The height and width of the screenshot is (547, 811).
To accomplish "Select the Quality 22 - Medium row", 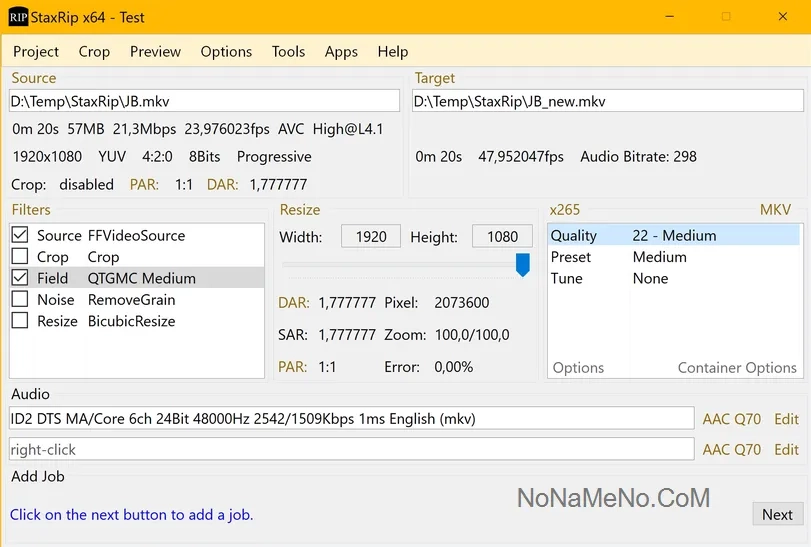I will click(674, 236).
